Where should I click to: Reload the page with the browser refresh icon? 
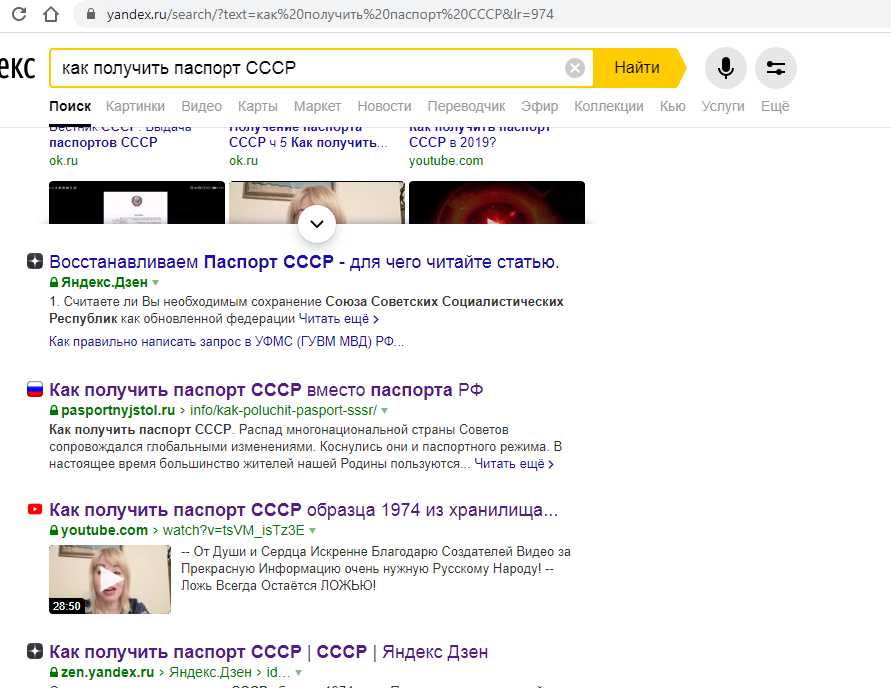[x=19, y=14]
